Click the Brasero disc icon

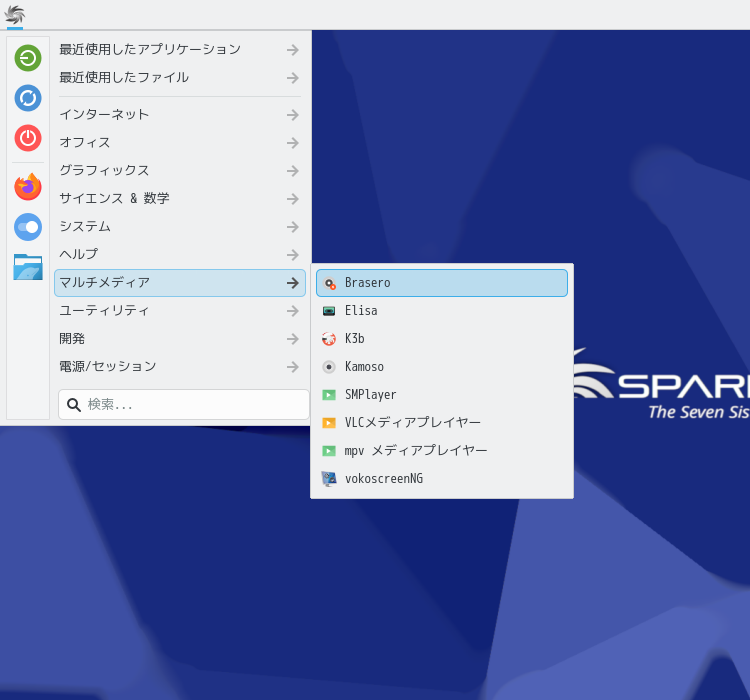329,283
